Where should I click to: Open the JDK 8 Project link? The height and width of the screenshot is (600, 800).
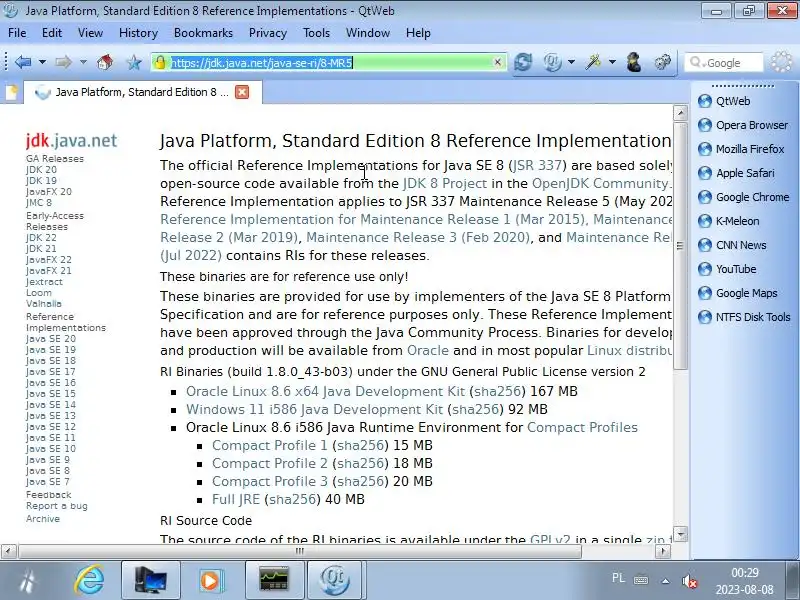tap(445, 183)
